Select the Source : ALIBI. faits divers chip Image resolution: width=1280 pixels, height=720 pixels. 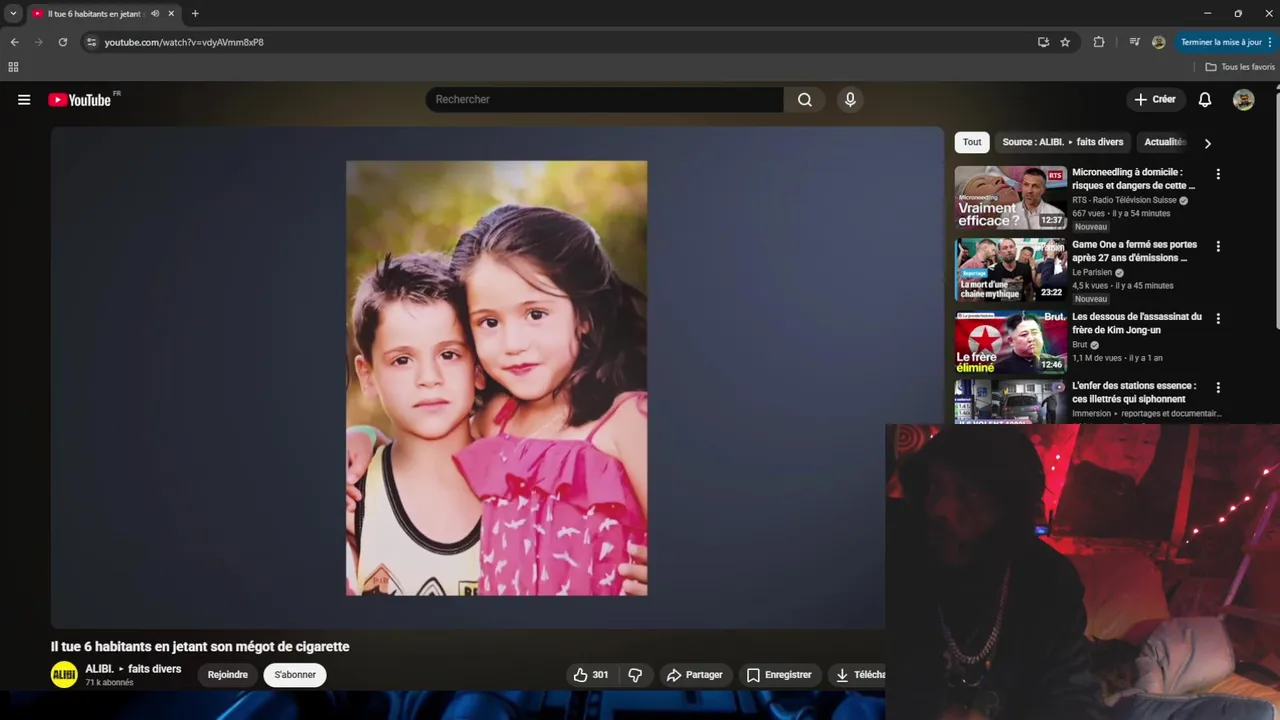(x=1063, y=142)
